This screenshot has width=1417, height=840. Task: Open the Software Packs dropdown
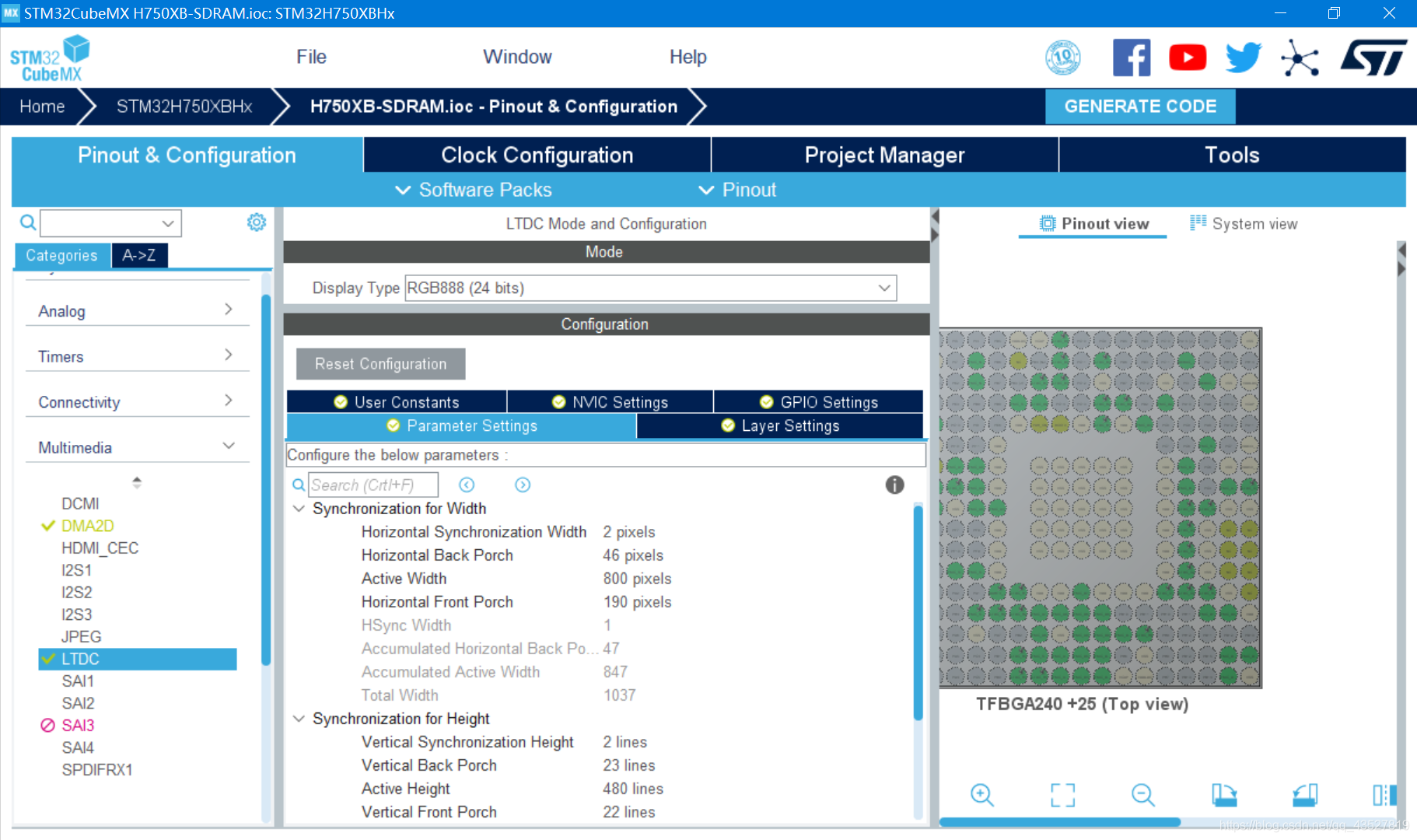[x=474, y=190]
